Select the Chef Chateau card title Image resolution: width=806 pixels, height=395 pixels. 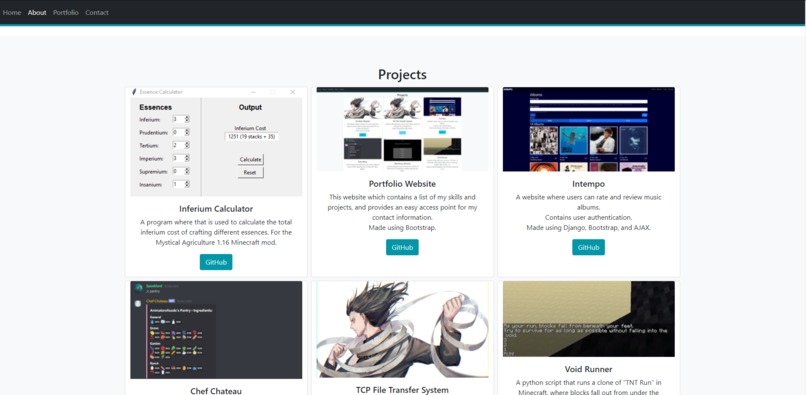click(x=216, y=391)
